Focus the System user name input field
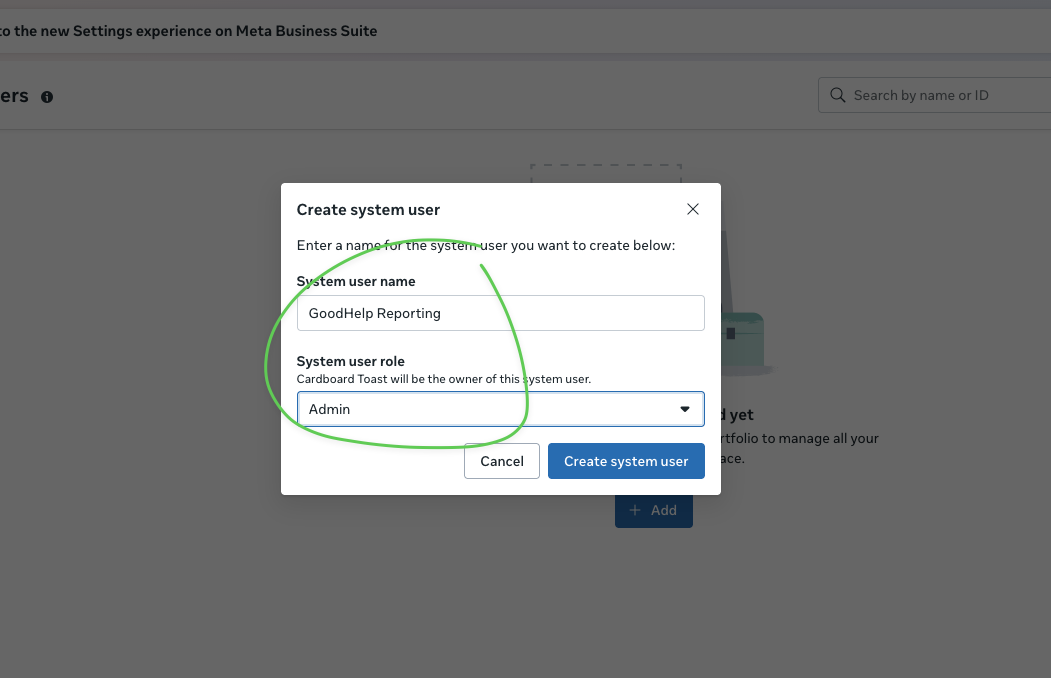 coord(500,313)
